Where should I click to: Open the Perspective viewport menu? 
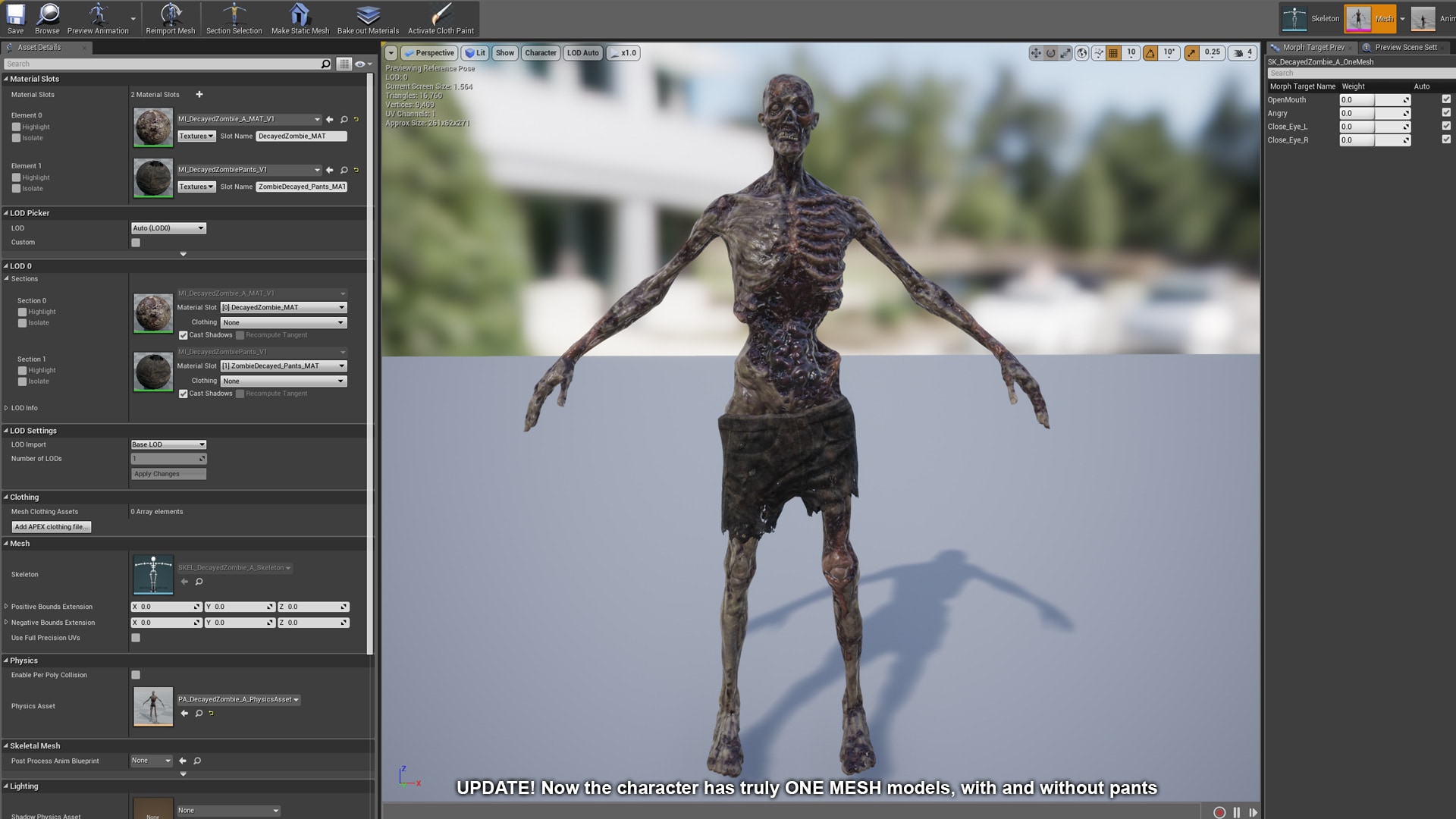(x=430, y=52)
